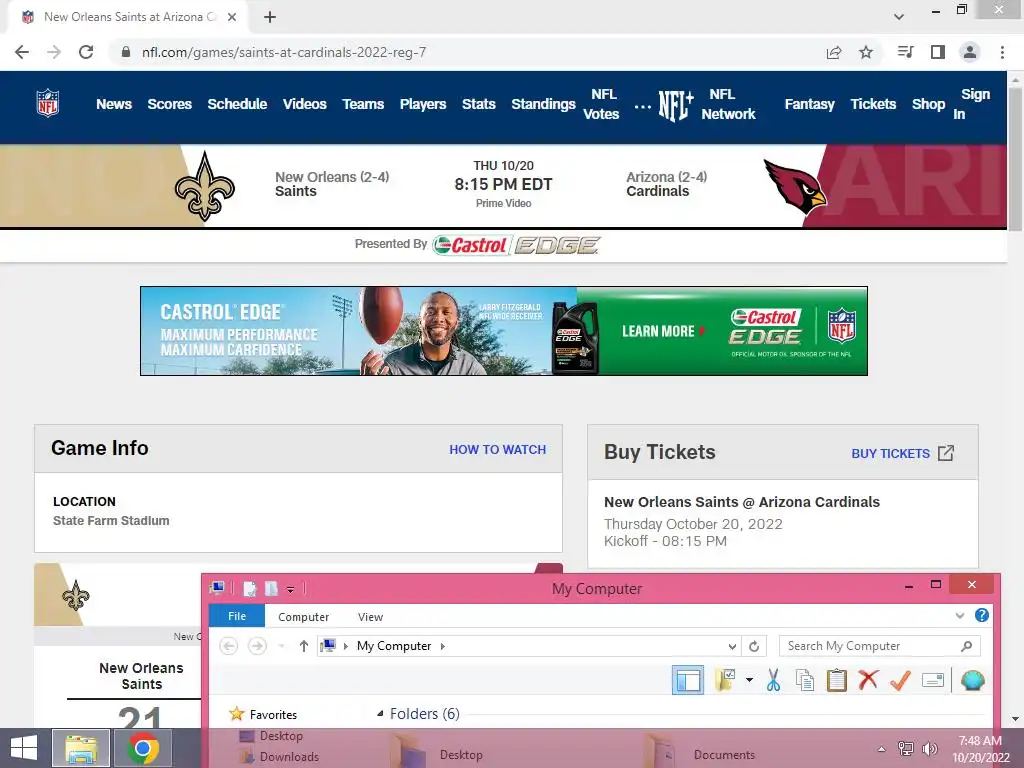The height and width of the screenshot is (768, 1024).
Task: Expand the Folder Options dropdown arrow
Action: coord(749,680)
